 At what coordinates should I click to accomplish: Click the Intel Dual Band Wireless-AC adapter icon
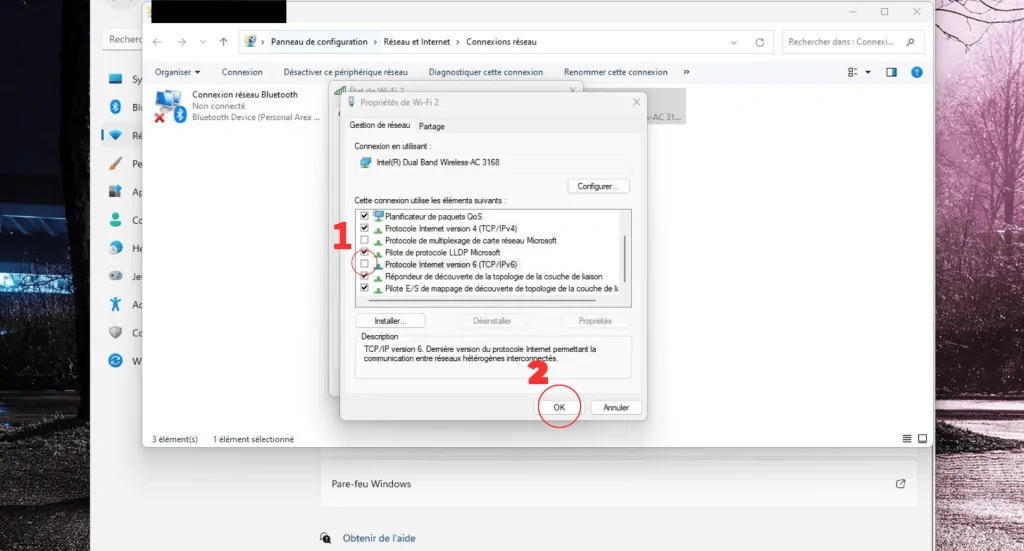click(x=366, y=162)
